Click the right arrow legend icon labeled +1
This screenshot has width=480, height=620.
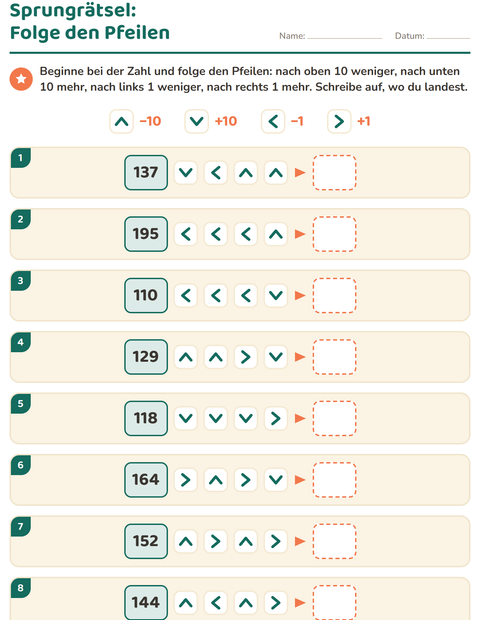[x=339, y=121]
